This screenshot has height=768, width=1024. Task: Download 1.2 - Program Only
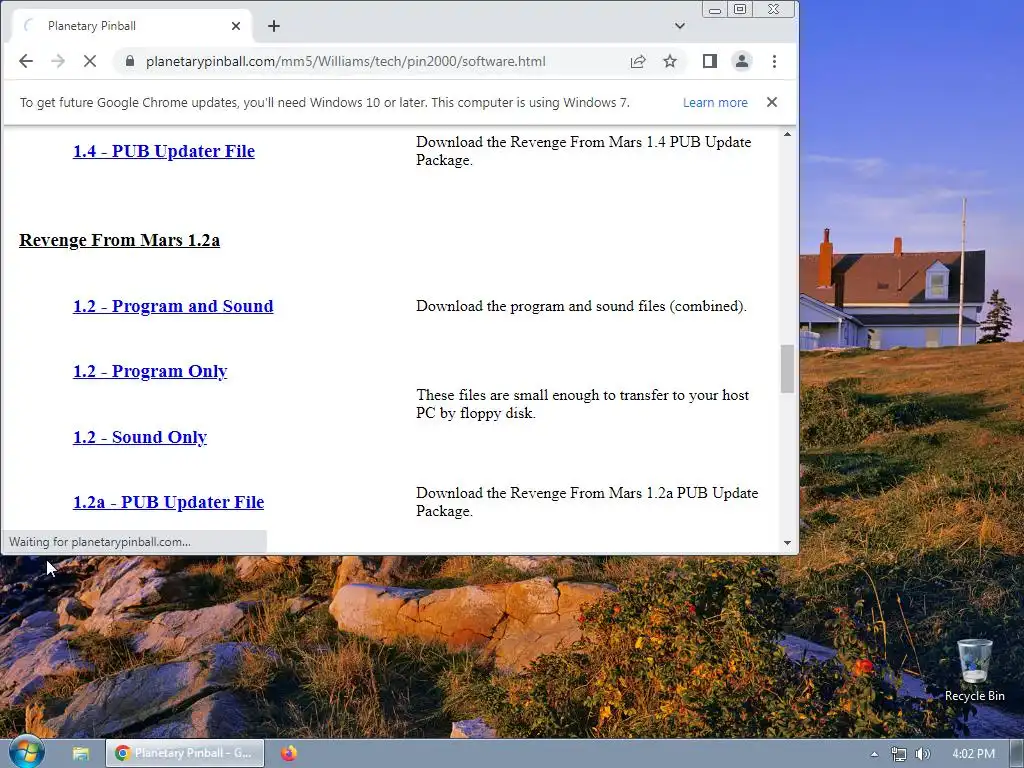pyautogui.click(x=150, y=371)
